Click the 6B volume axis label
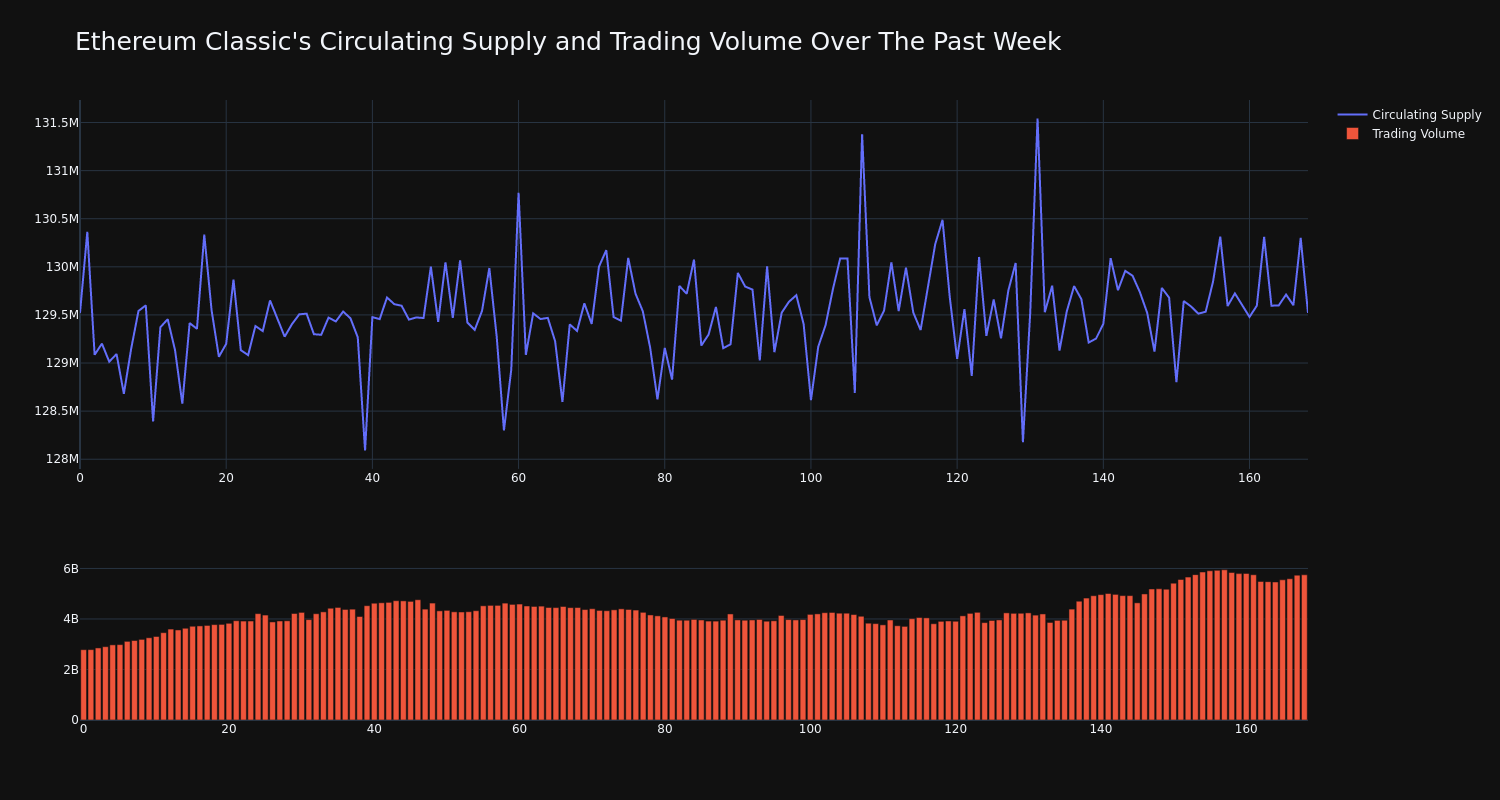Image resolution: width=1500 pixels, height=800 pixels. [71, 569]
